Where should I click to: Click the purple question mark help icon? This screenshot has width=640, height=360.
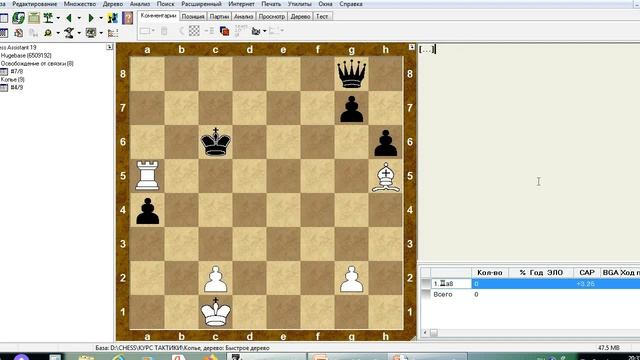click(127, 18)
